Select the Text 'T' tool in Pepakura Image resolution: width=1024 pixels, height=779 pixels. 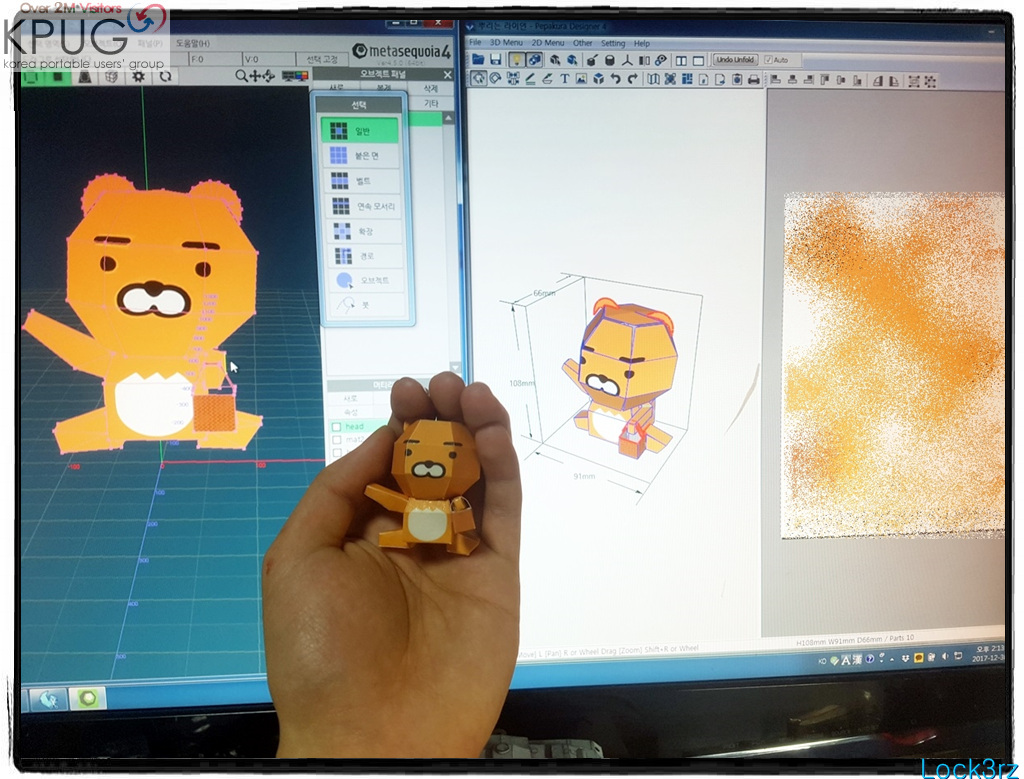pos(564,79)
